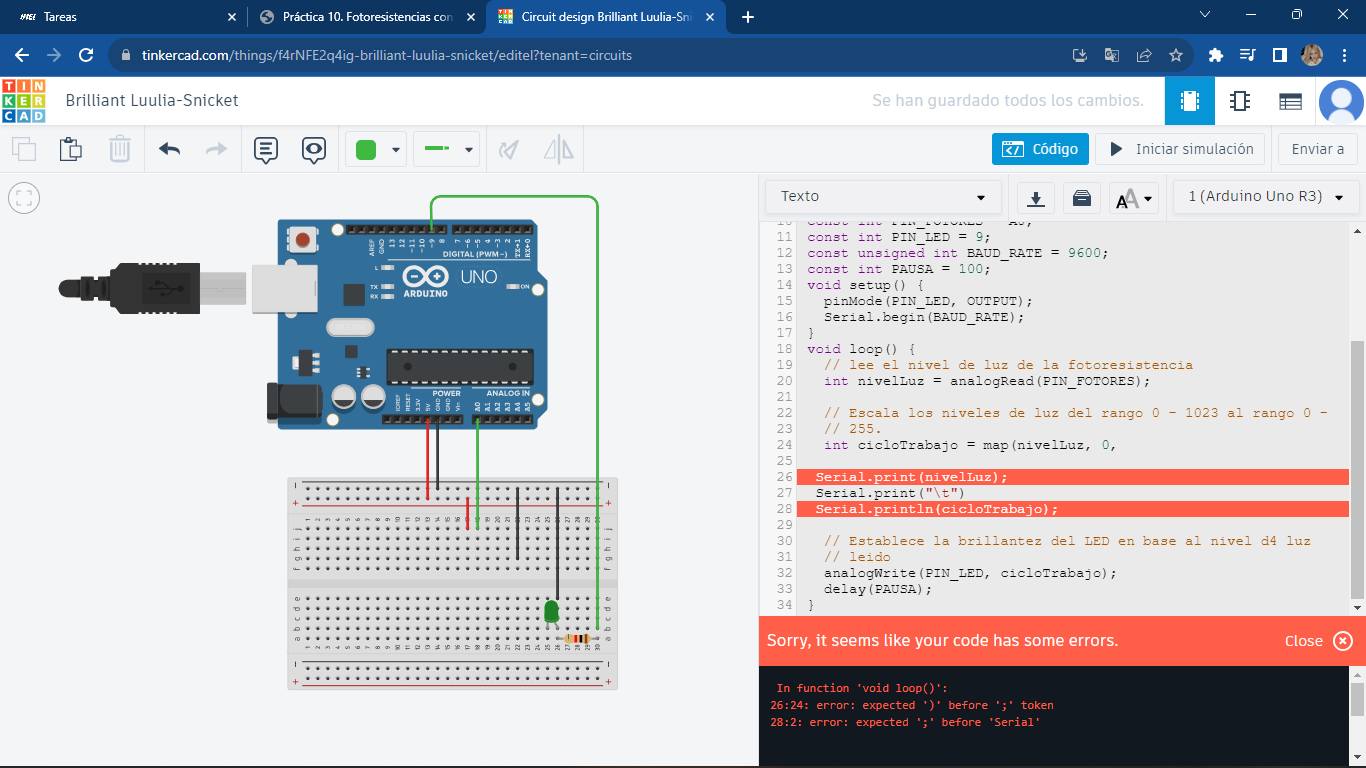Viewport: 1366px width, 768px height.
Task: Open the component list table view
Action: click(1290, 101)
